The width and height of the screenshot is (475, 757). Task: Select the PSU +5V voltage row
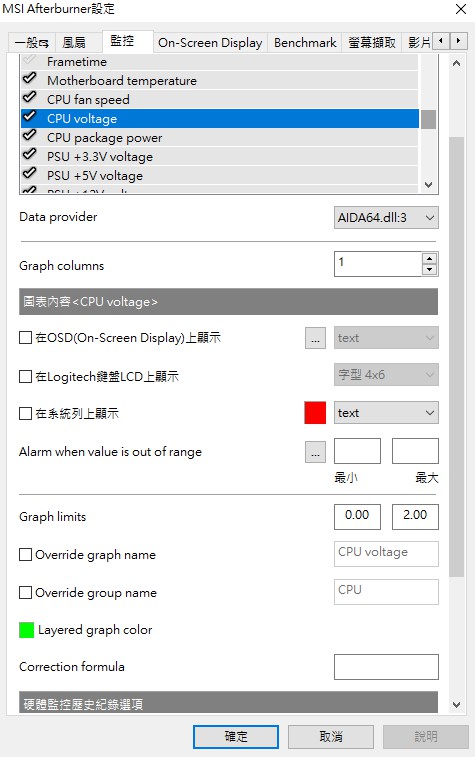(x=220, y=175)
